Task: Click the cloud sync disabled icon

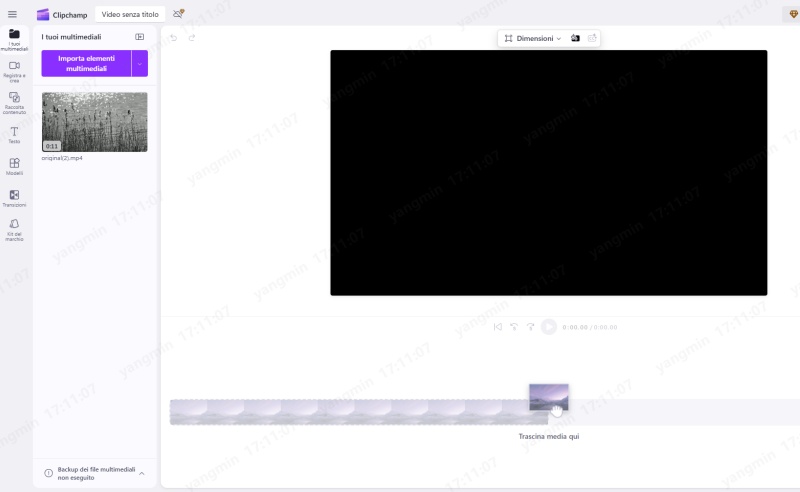Action: pyautogui.click(x=178, y=14)
